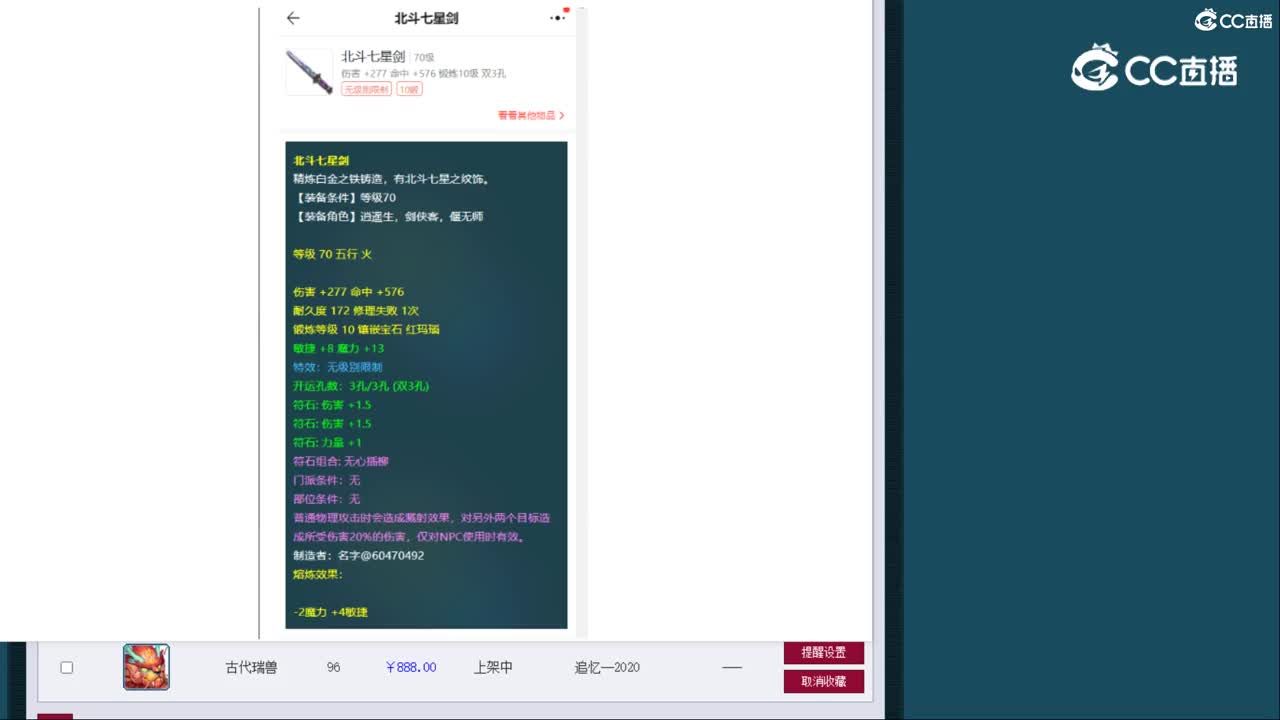Screen dimensions: 1280x720
Task: Click the 北斗七星剑 sword thumbnail
Action: click(309, 72)
